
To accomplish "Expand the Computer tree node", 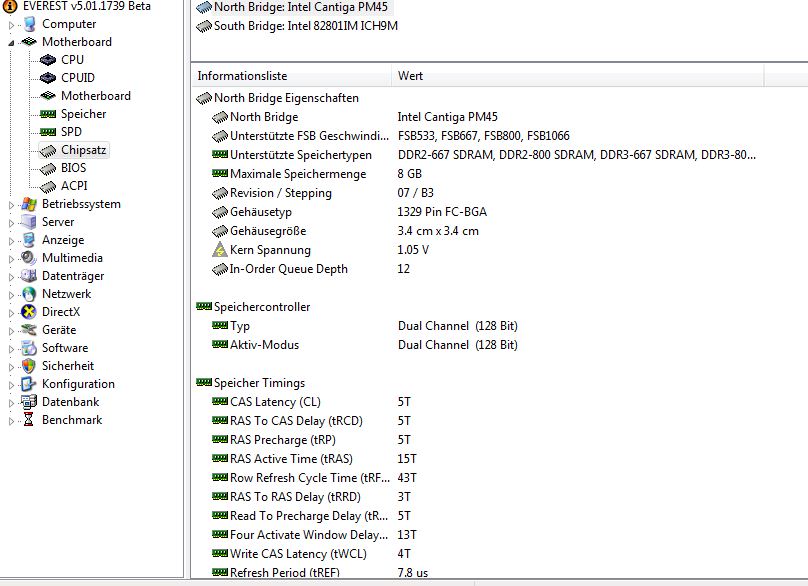I will click(11, 25).
